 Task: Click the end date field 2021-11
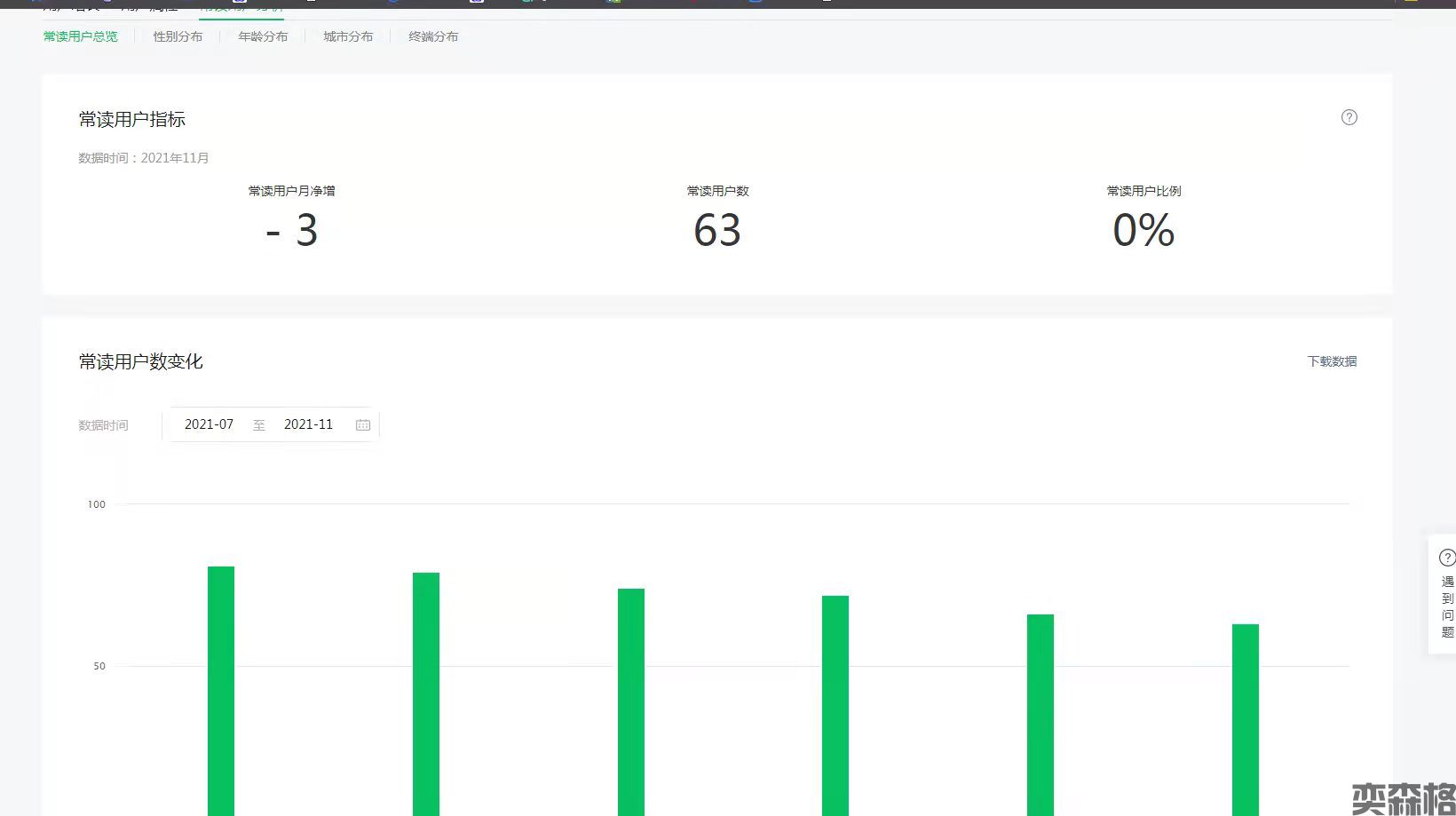(308, 424)
